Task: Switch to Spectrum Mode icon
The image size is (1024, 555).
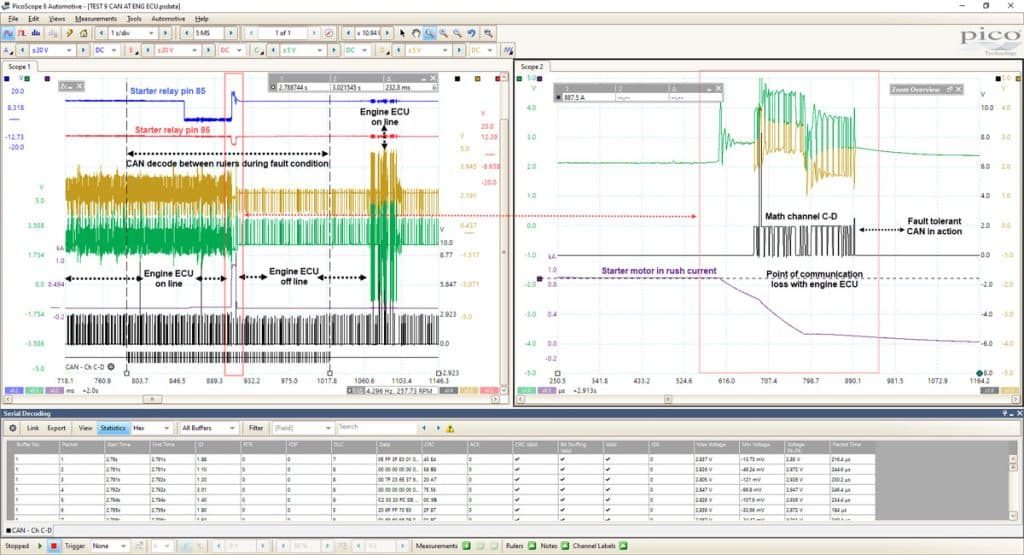Action: (36, 33)
